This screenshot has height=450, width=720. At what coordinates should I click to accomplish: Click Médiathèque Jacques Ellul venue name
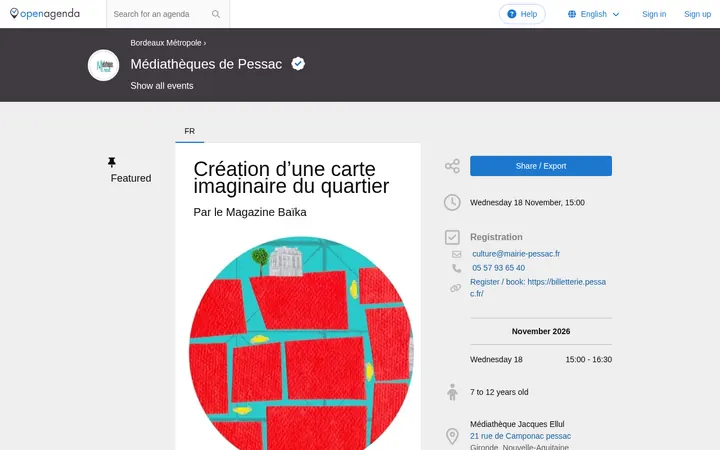tap(517, 424)
